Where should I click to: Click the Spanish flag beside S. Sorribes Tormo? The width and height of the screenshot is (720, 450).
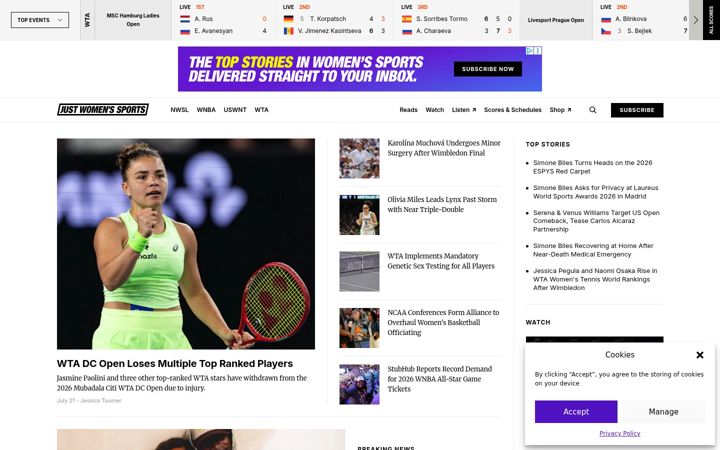tap(407, 19)
